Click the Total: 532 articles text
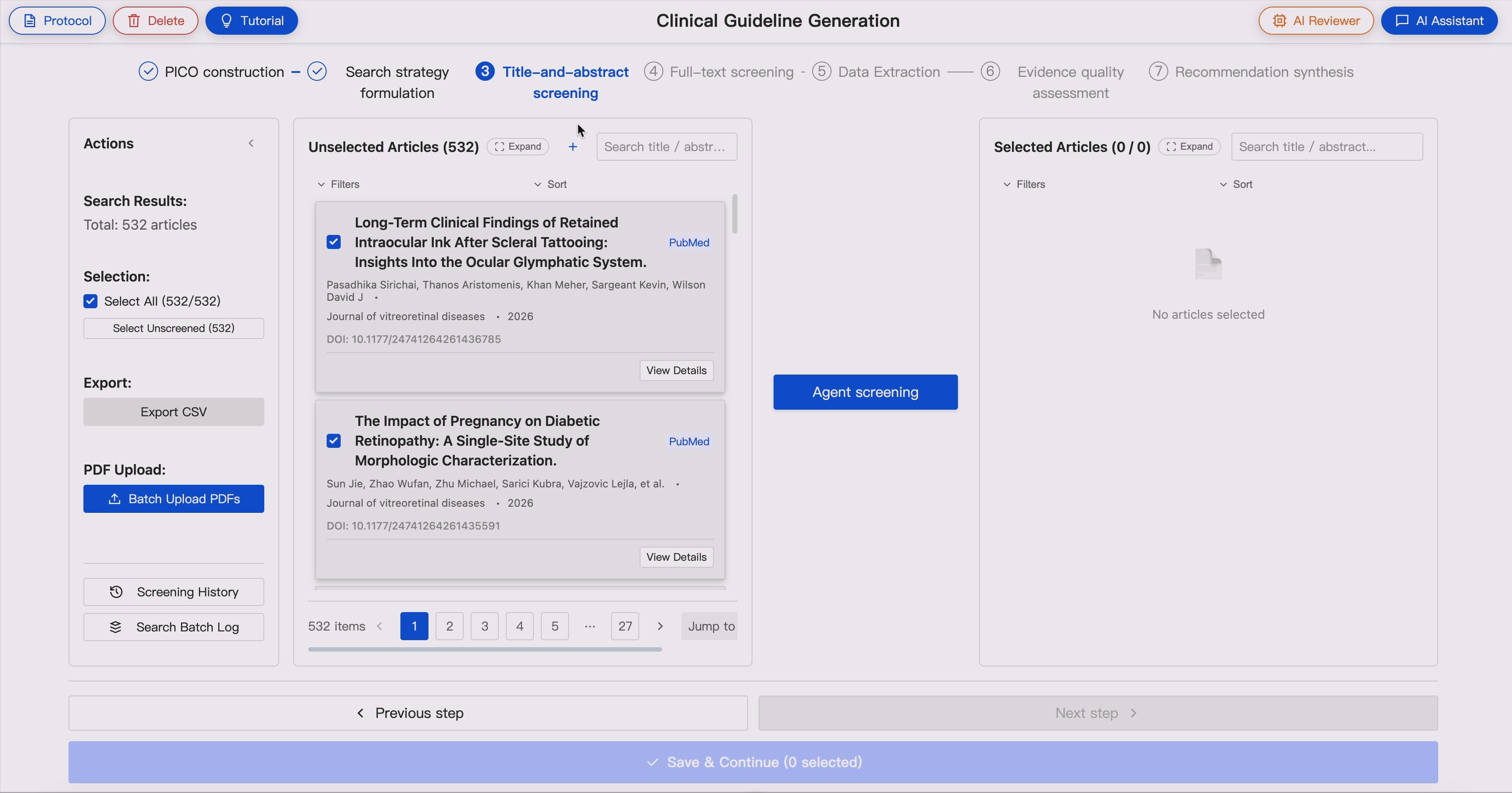 (x=140, y=225)
